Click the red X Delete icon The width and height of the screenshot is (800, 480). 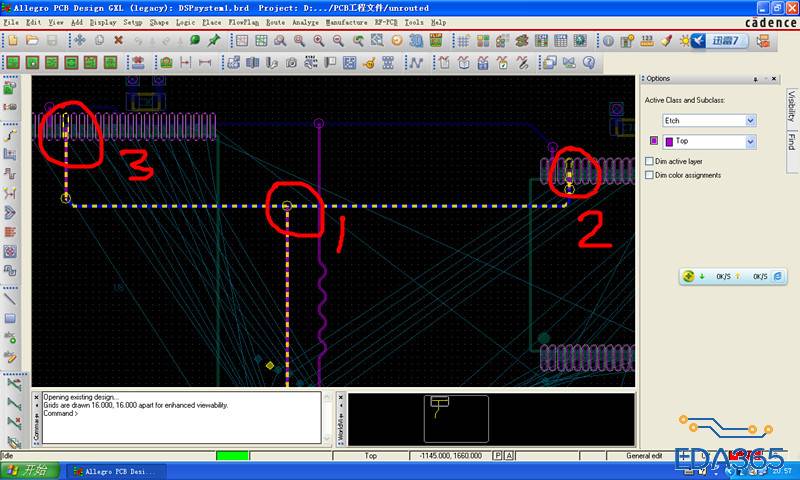coord(118,40)
